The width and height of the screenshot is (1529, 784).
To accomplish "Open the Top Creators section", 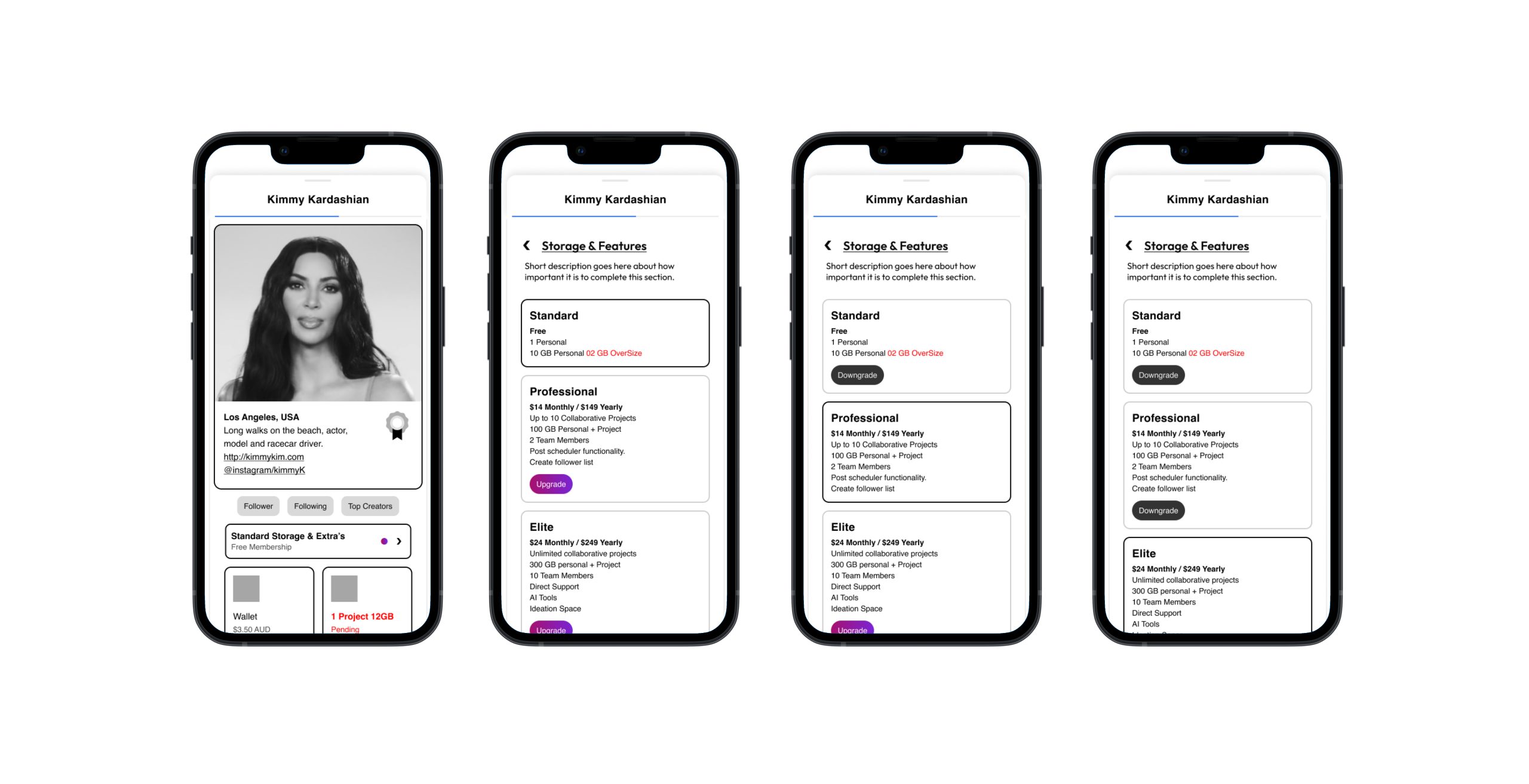I will 371,505.
